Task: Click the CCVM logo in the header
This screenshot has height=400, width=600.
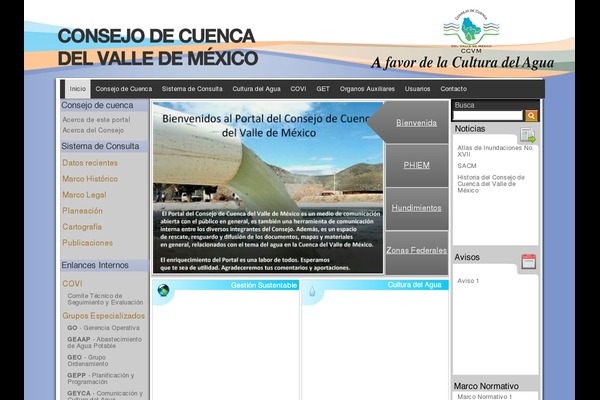Action: [x=471, y=31]
